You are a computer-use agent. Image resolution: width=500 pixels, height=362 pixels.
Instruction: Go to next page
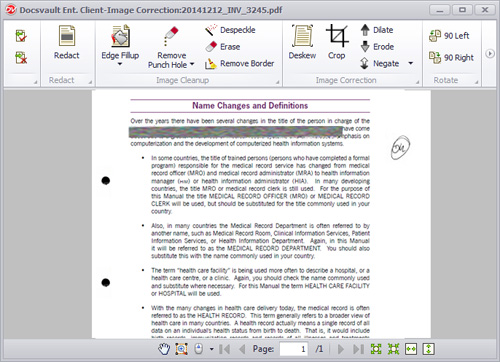click(341, 349)
